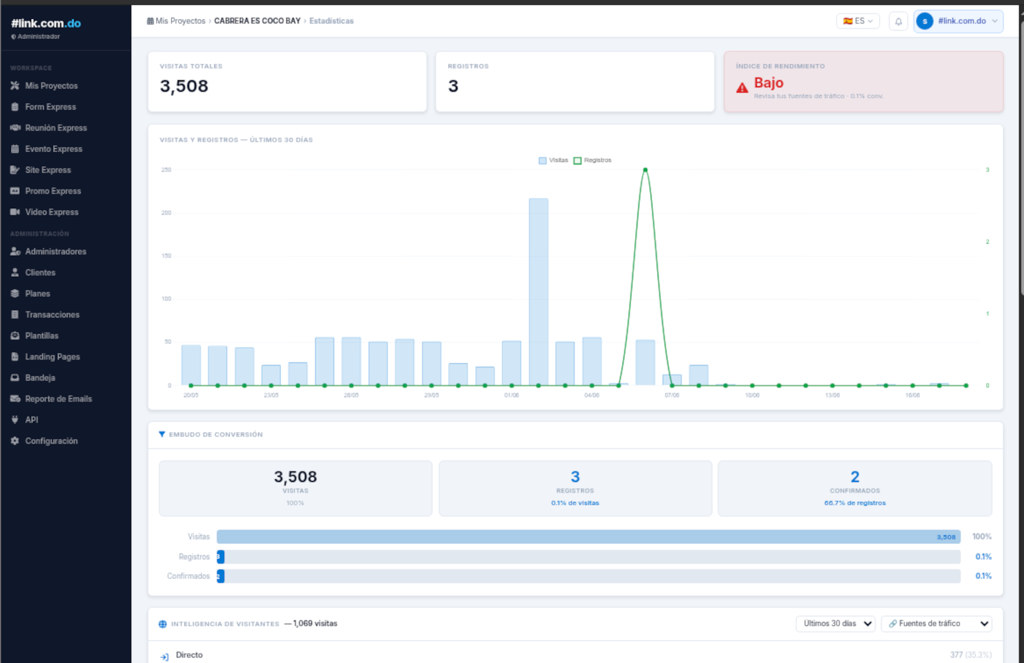Click the API plug icon
Screen dimensions: 1024x663
click(x=15, y=419)
